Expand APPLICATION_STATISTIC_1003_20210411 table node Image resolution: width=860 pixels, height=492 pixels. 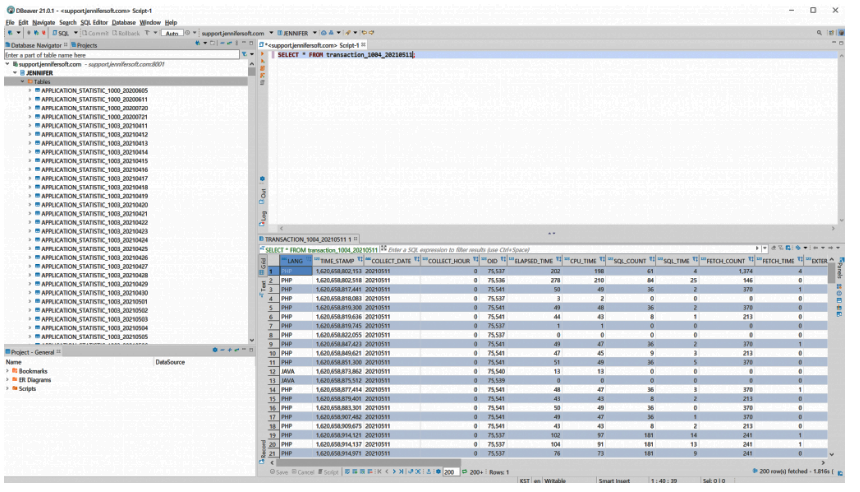click(x=32, y=125)
